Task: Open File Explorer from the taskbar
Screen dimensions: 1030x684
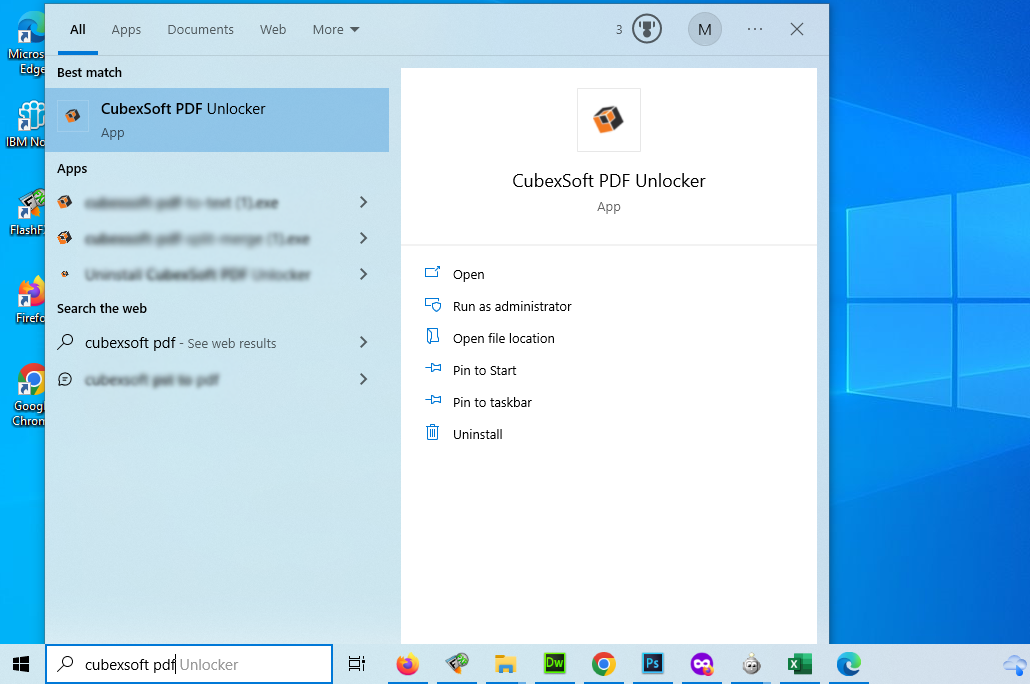Action: click(505, 664)
